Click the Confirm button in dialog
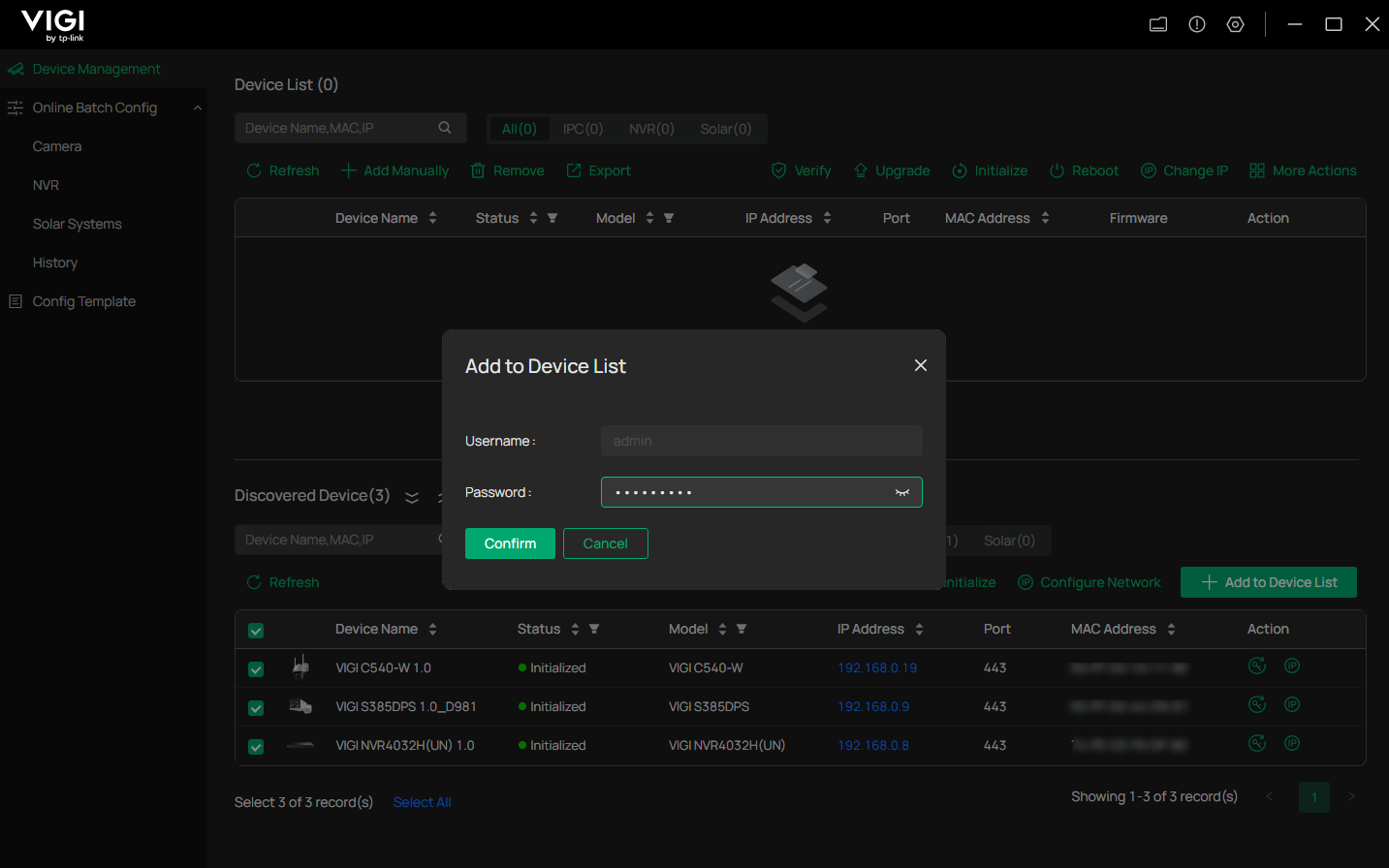 pos(510,543)
